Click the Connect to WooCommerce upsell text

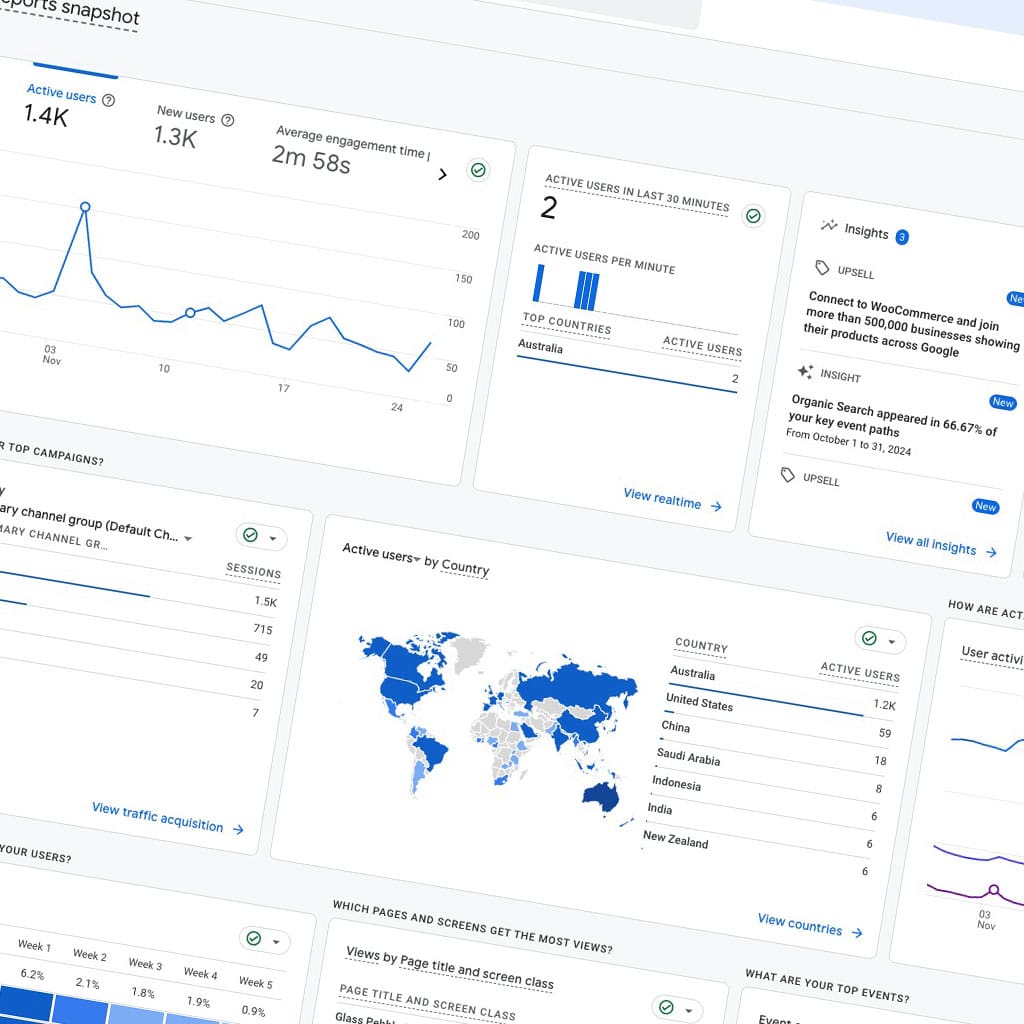(910, 324)
